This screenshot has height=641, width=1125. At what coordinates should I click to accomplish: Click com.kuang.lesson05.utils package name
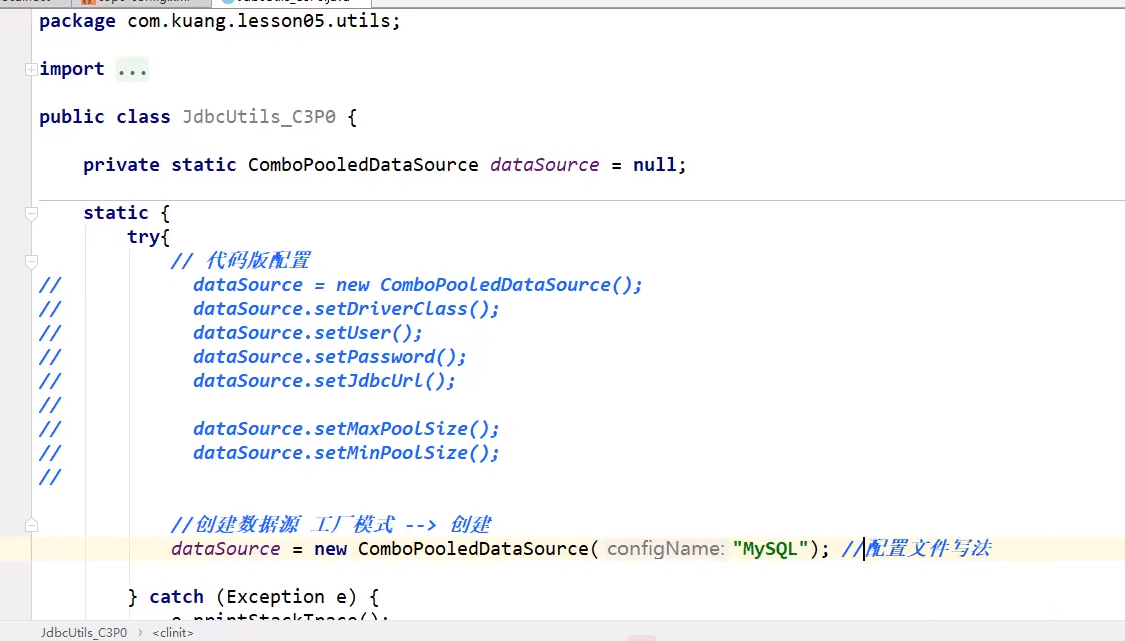(259, 21)
